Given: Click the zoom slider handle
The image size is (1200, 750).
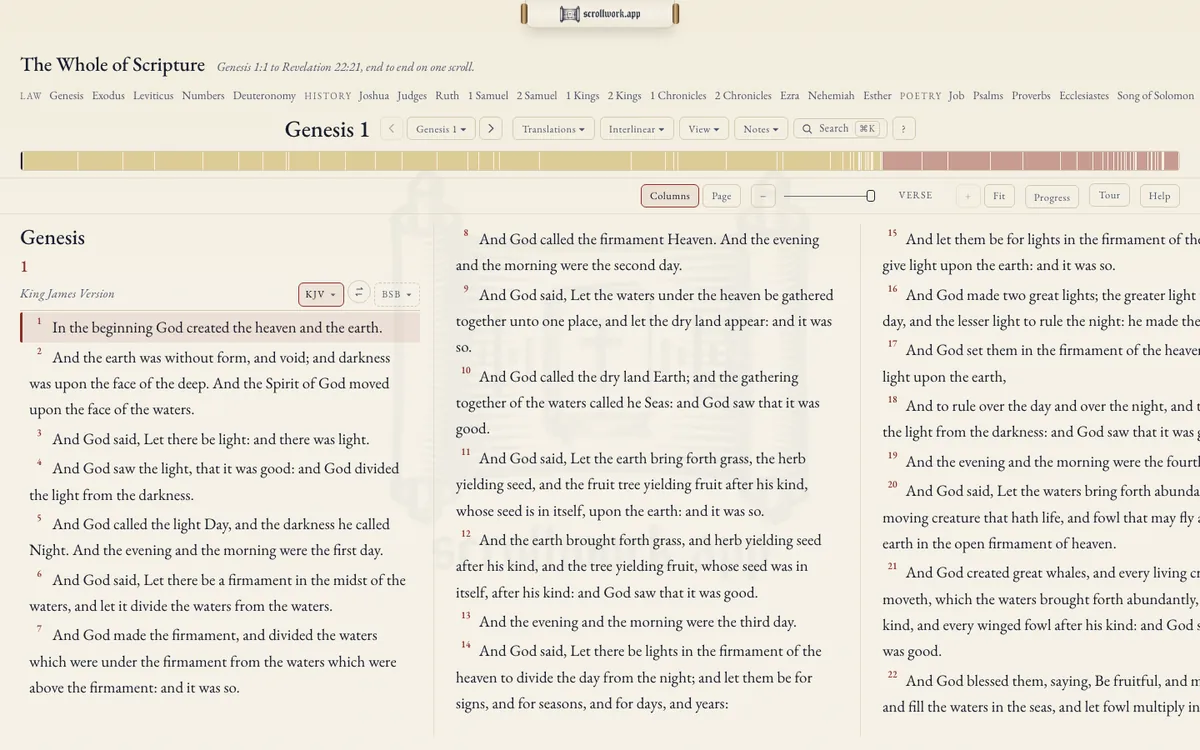Looking at the screenshot, I should pos(871,196).
